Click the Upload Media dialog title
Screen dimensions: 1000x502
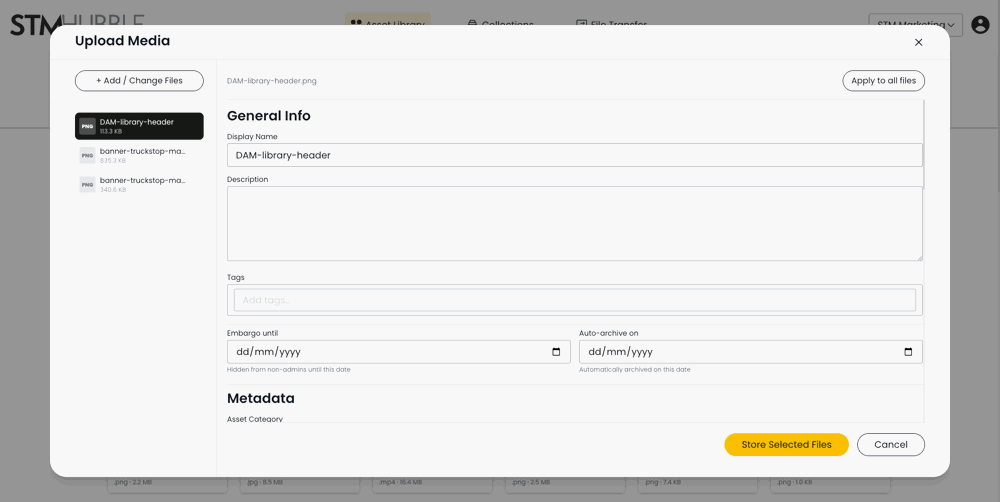[x=122, y=41]
